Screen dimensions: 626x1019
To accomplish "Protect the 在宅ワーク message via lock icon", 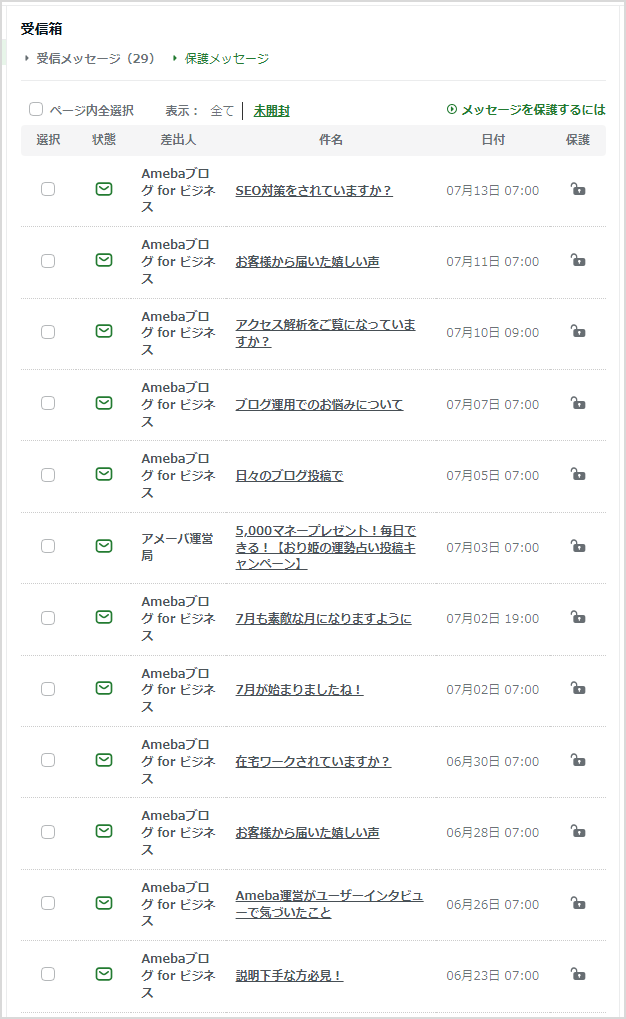I will pos(578,760).
